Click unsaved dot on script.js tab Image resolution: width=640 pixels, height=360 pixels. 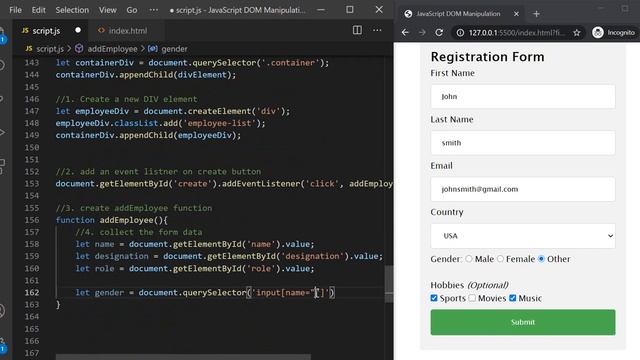point(78,30)
